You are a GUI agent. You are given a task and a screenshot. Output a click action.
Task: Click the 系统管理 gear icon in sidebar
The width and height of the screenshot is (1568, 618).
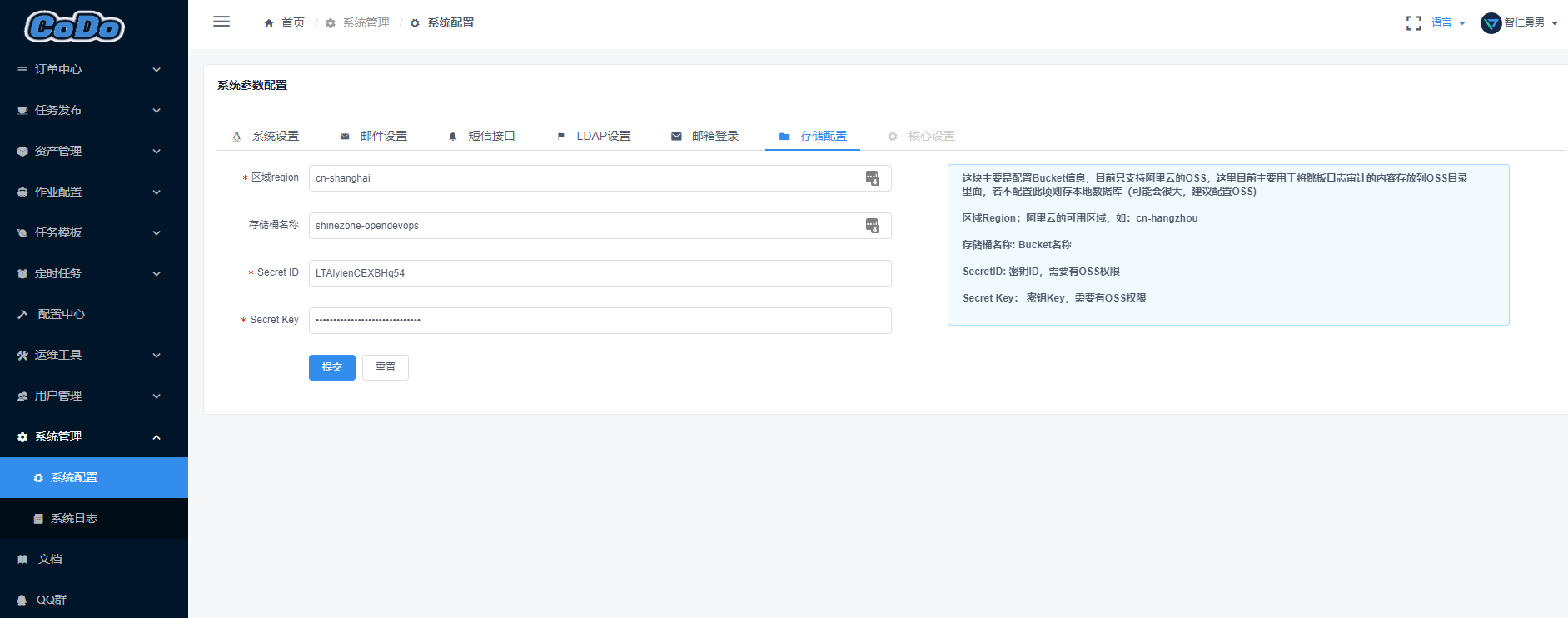pos(22,437)
